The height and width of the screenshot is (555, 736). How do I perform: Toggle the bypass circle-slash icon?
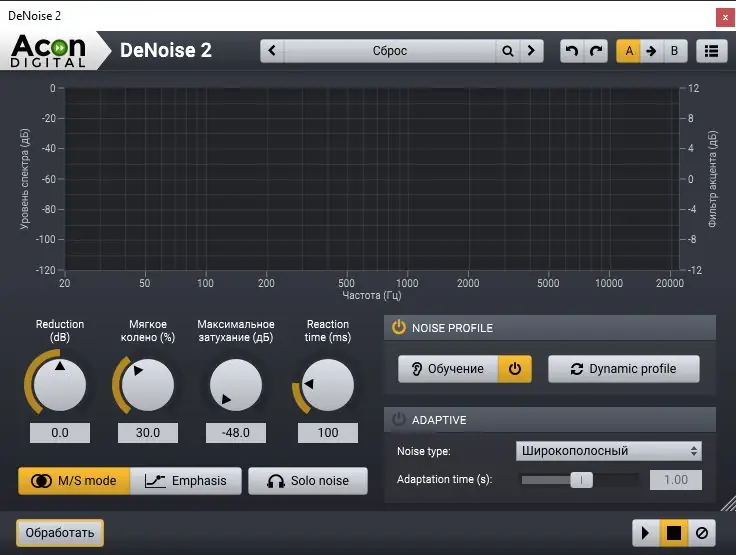pos(702,533)
